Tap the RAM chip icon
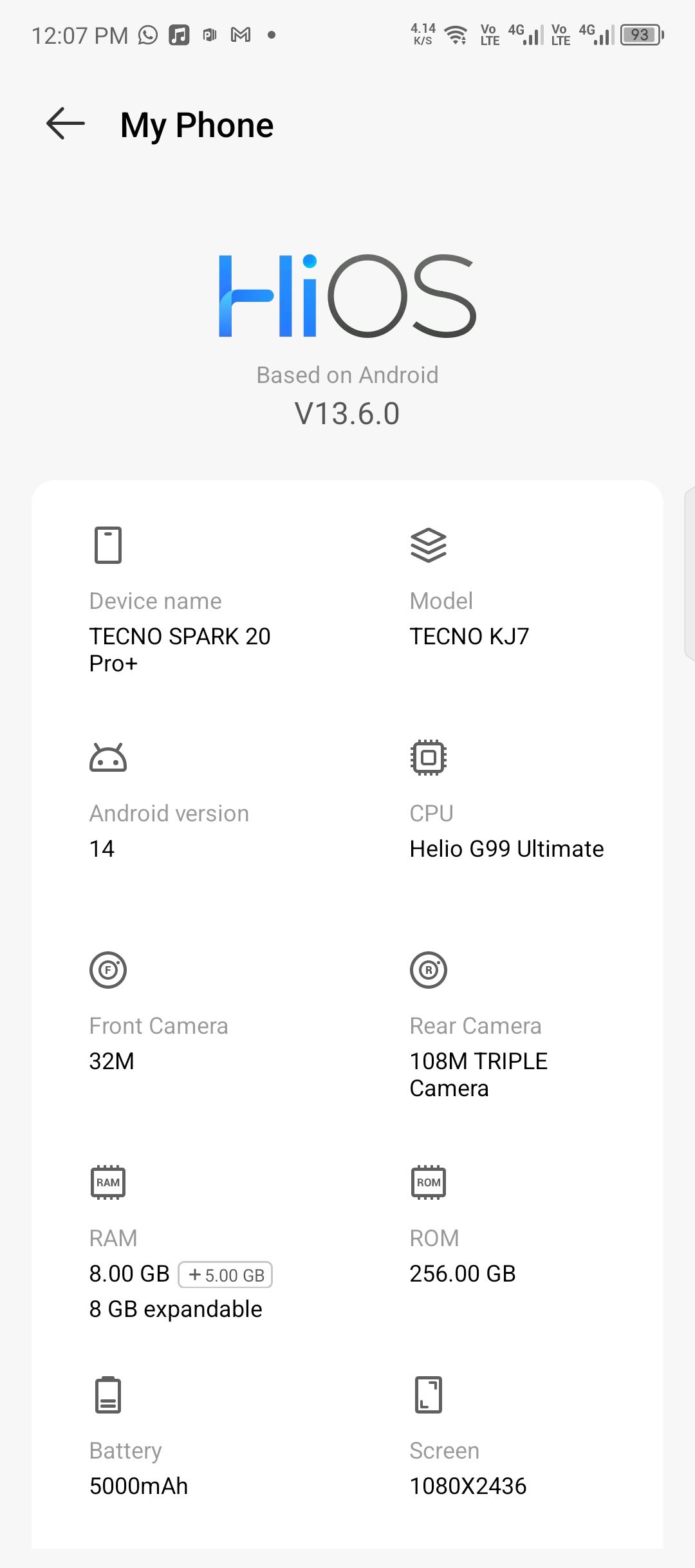 pos(108,1182)
